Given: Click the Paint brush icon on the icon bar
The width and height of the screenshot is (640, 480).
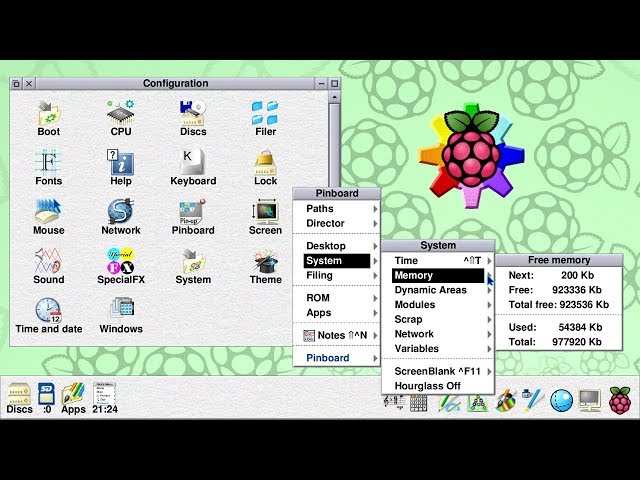Looking at the screenshot, I should pyautogui.click(x=506, y=400).
